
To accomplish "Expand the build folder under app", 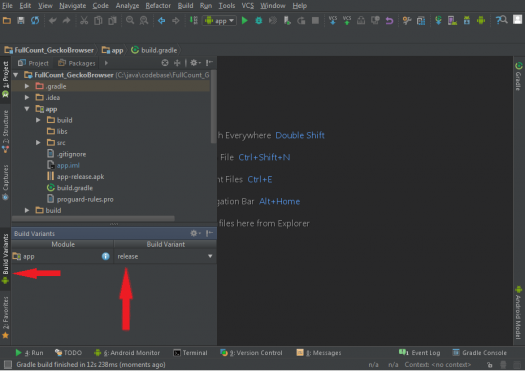I will pos(39,120).
